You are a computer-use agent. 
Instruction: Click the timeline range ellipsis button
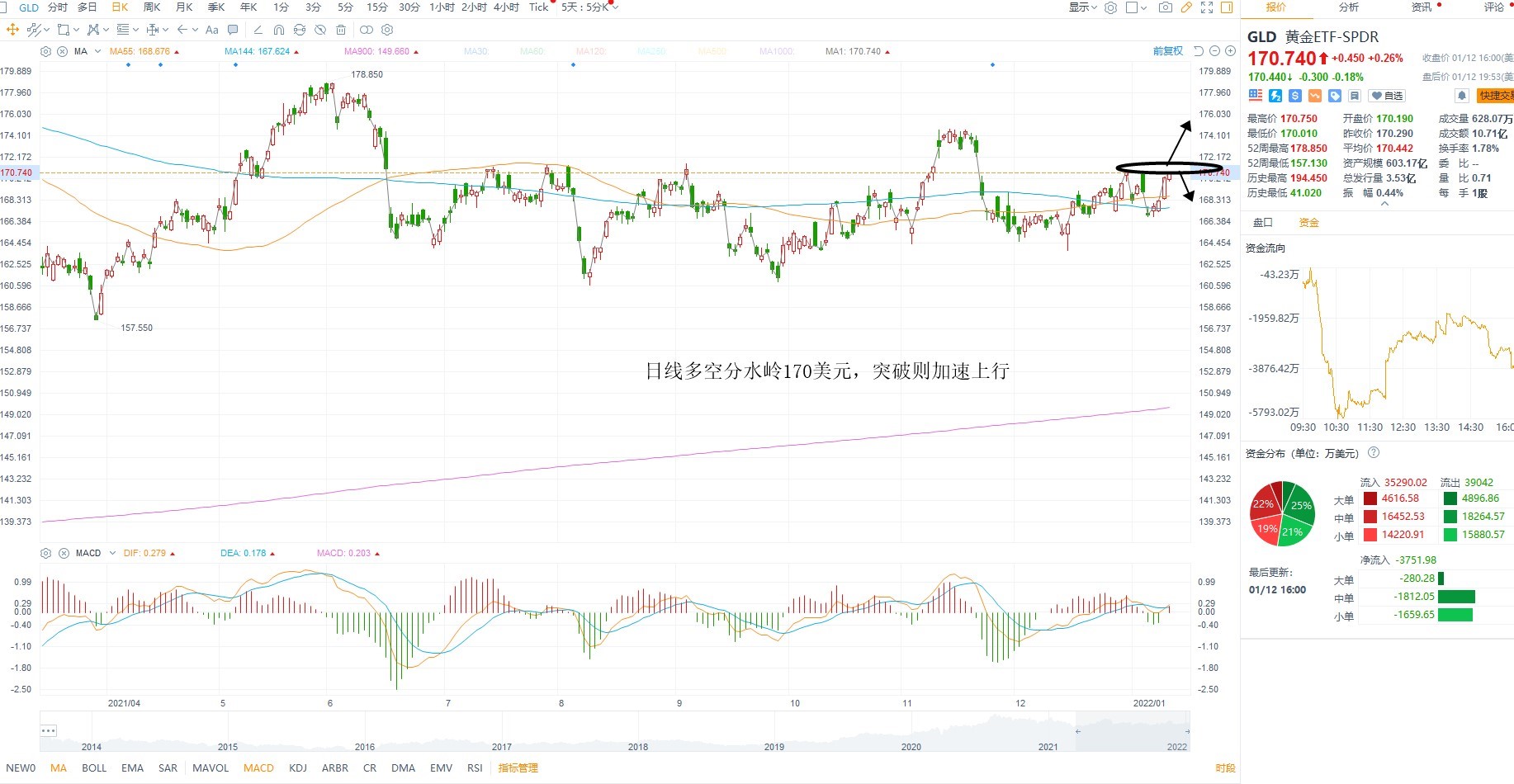click(x=48, y=730)
